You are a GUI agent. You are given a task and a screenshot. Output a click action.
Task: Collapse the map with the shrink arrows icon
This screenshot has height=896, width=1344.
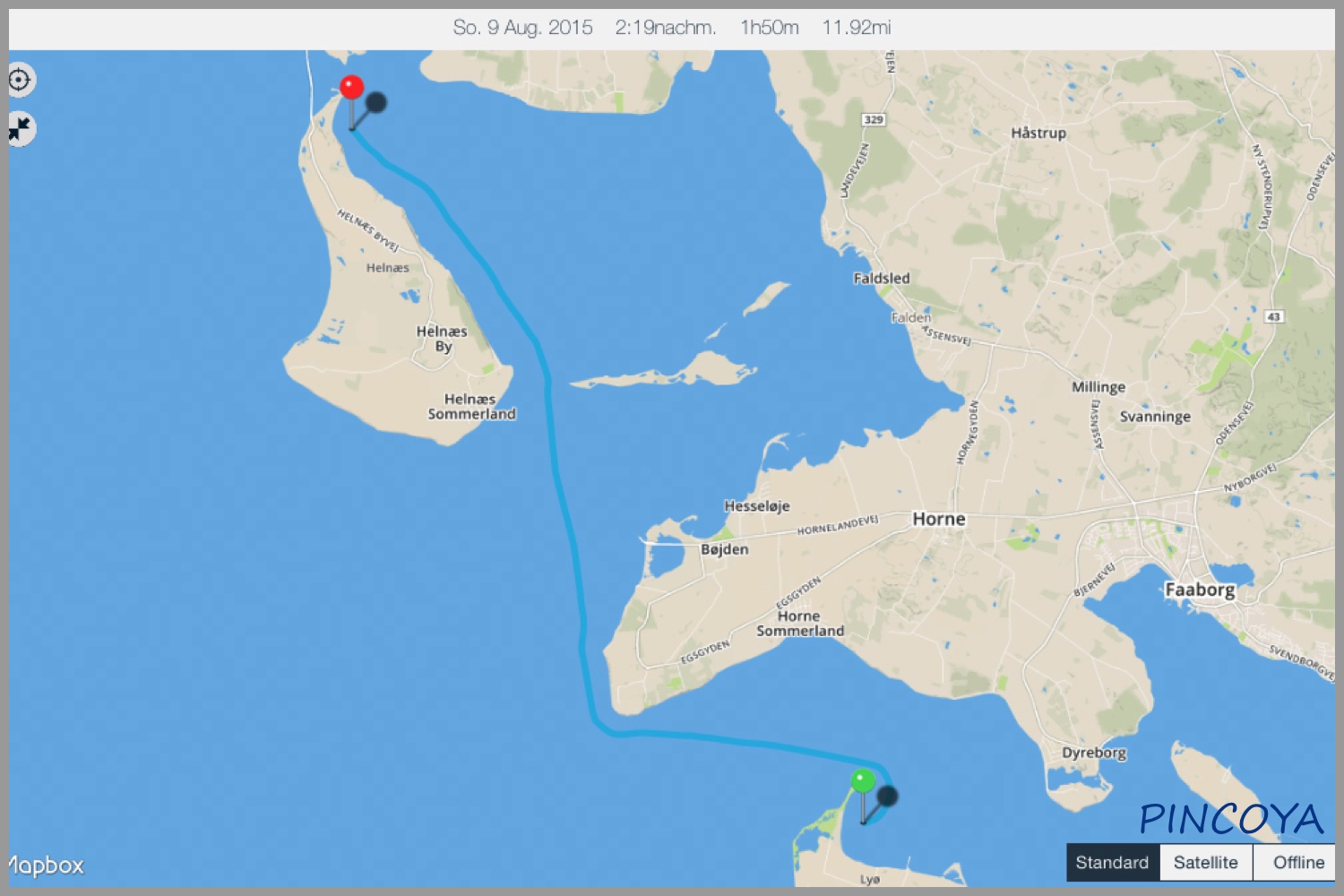(x=20, y=129)
